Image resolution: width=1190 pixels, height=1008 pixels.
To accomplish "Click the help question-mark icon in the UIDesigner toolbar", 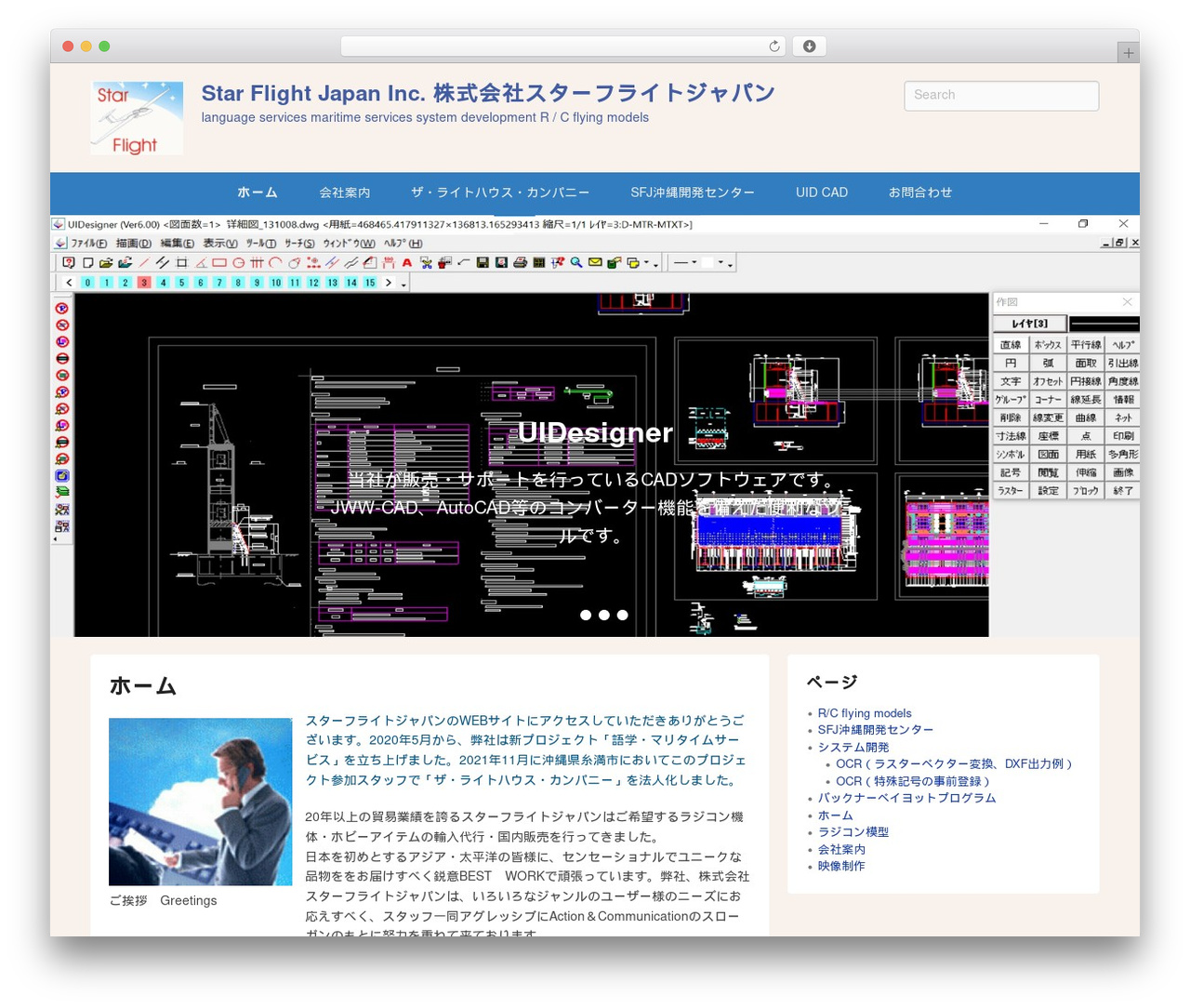I will (x=69, y=262).
